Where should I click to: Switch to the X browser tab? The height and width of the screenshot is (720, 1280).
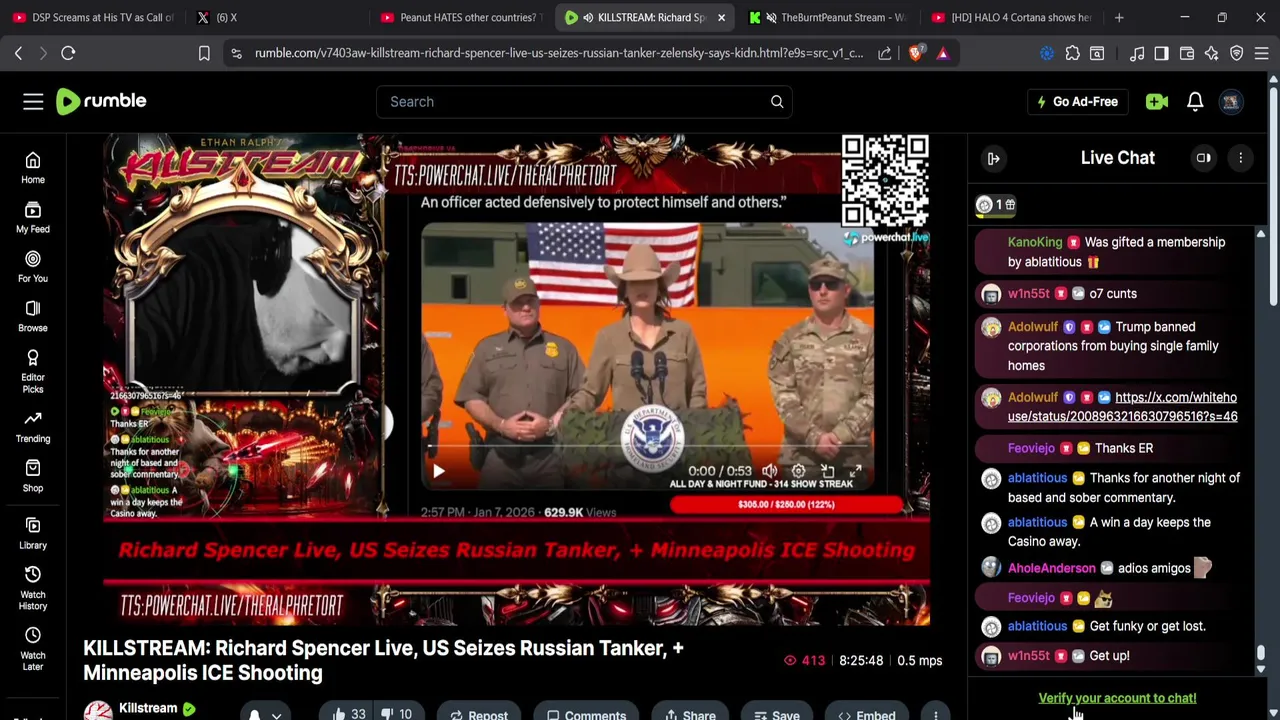click(x=270, y=17)
